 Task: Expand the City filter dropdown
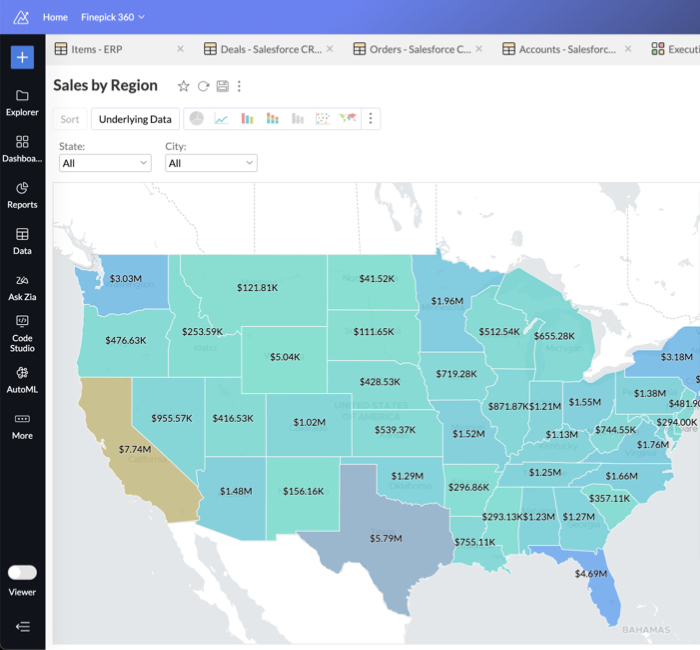tap(211, 163)
